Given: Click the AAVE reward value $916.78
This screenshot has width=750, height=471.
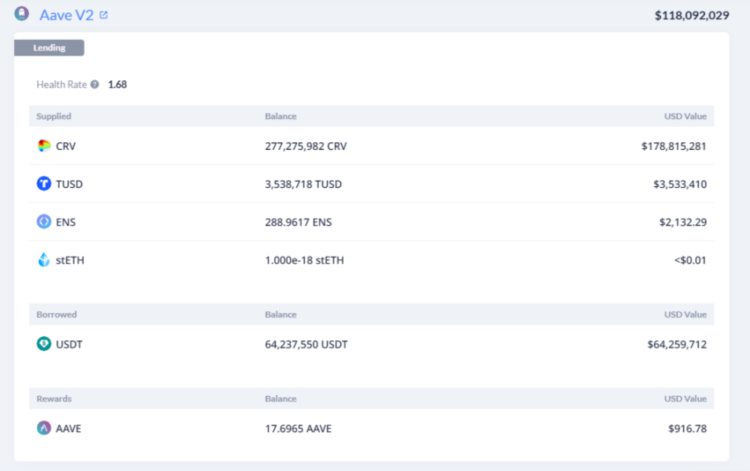Looking at the screenshot, I should click(687, 428).
